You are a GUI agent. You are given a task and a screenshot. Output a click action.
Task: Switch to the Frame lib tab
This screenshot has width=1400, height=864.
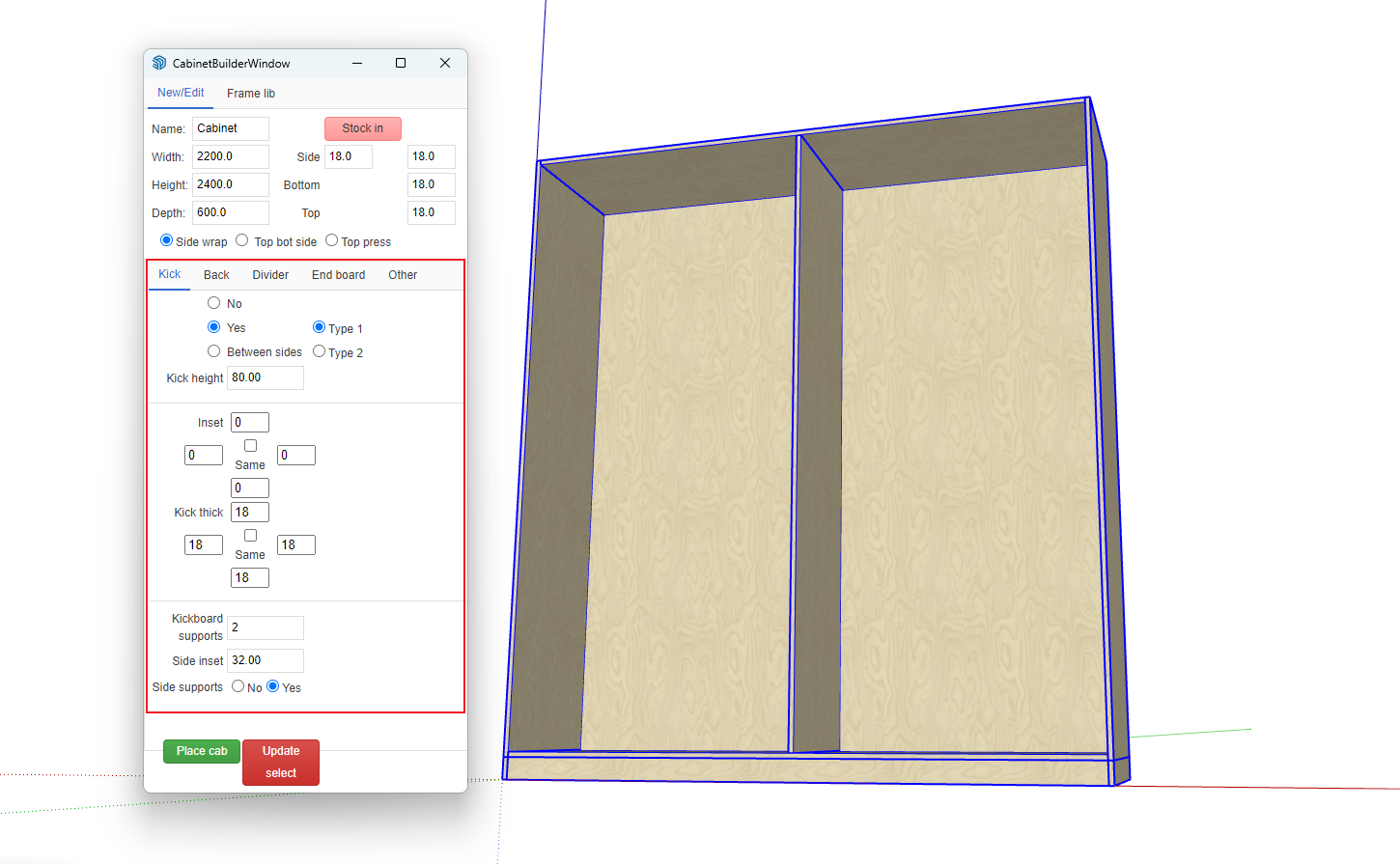(x=251, y=94)
